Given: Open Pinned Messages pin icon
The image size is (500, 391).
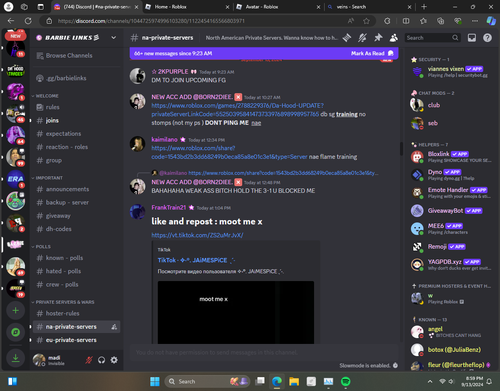Looking at the screenshot, I should click(x=378, y=38).
